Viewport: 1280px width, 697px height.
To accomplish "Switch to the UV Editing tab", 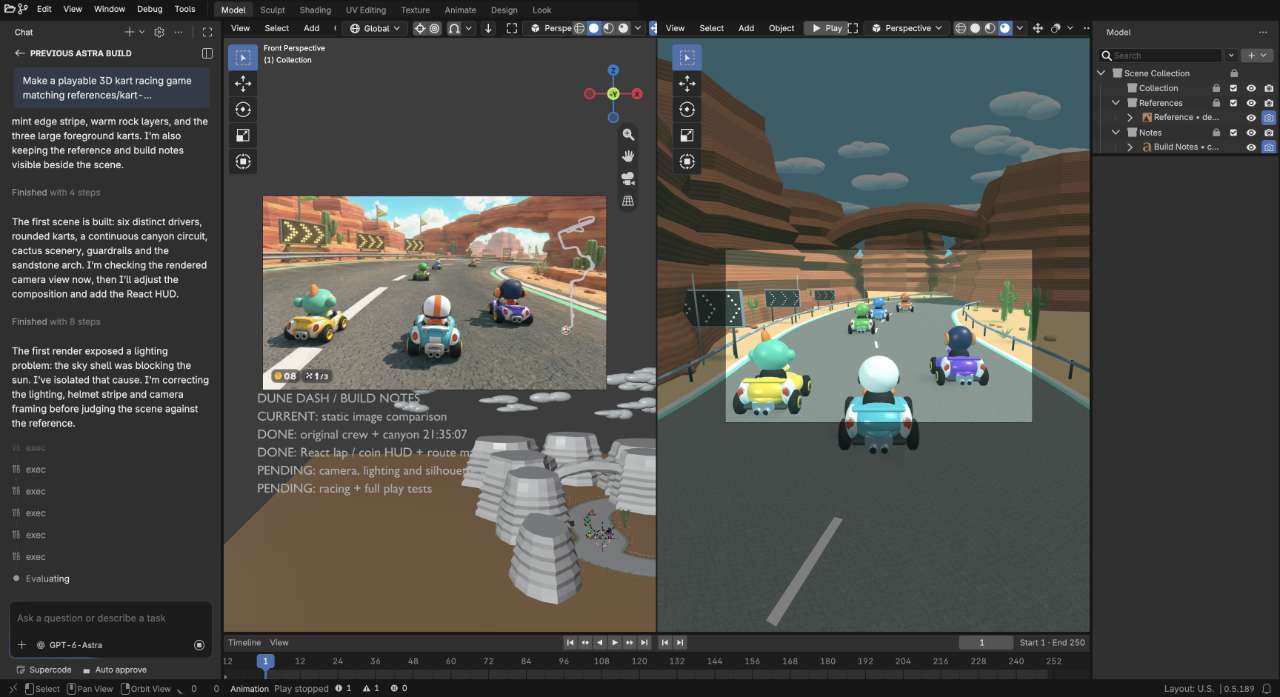I will pyautogui.click(x=366, y=9).
